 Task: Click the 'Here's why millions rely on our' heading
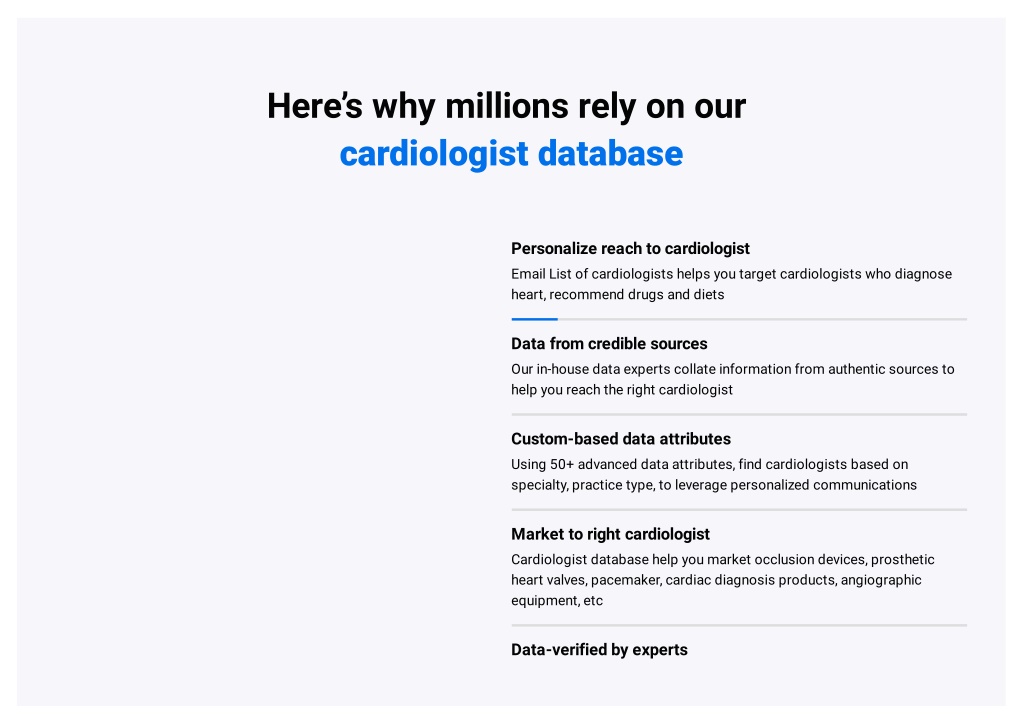[x=506, y=106]
